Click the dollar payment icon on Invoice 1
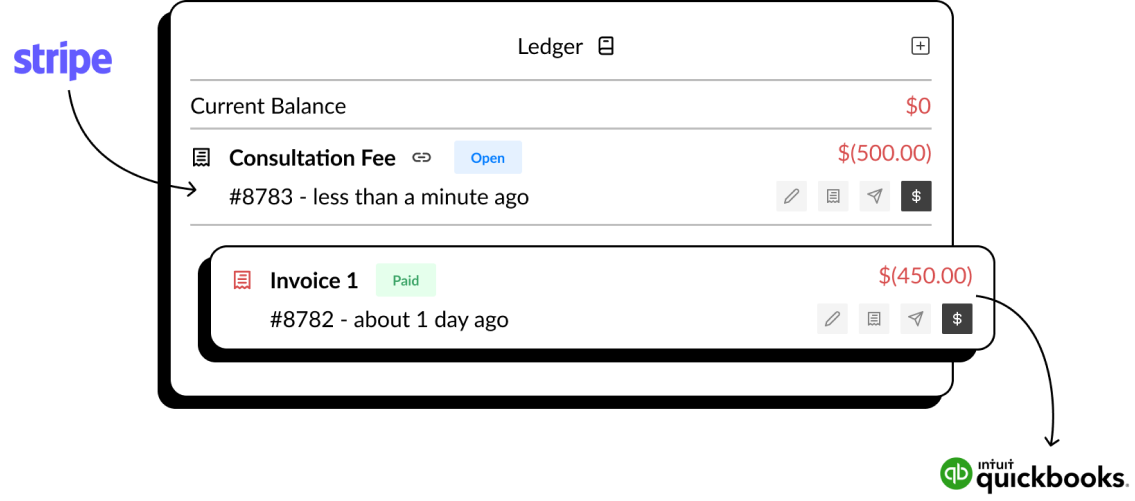 [x=958, y=319]
